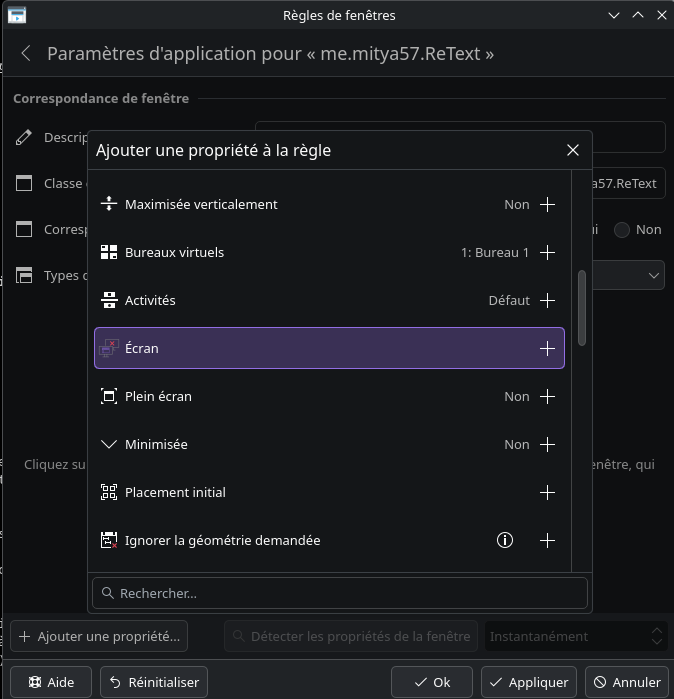Focus the Rechercher search field
The image size is (674, 699).
pyautogui.click(x=340, y=593)
